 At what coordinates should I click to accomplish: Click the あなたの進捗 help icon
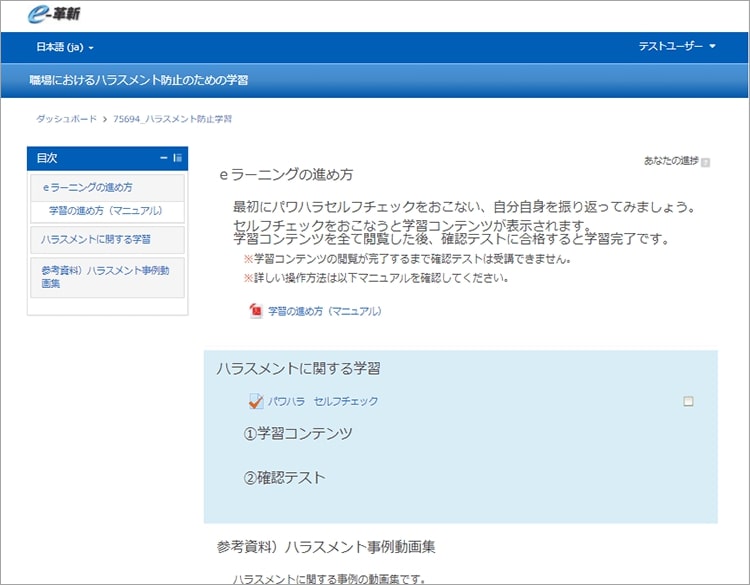click(705, 162)
